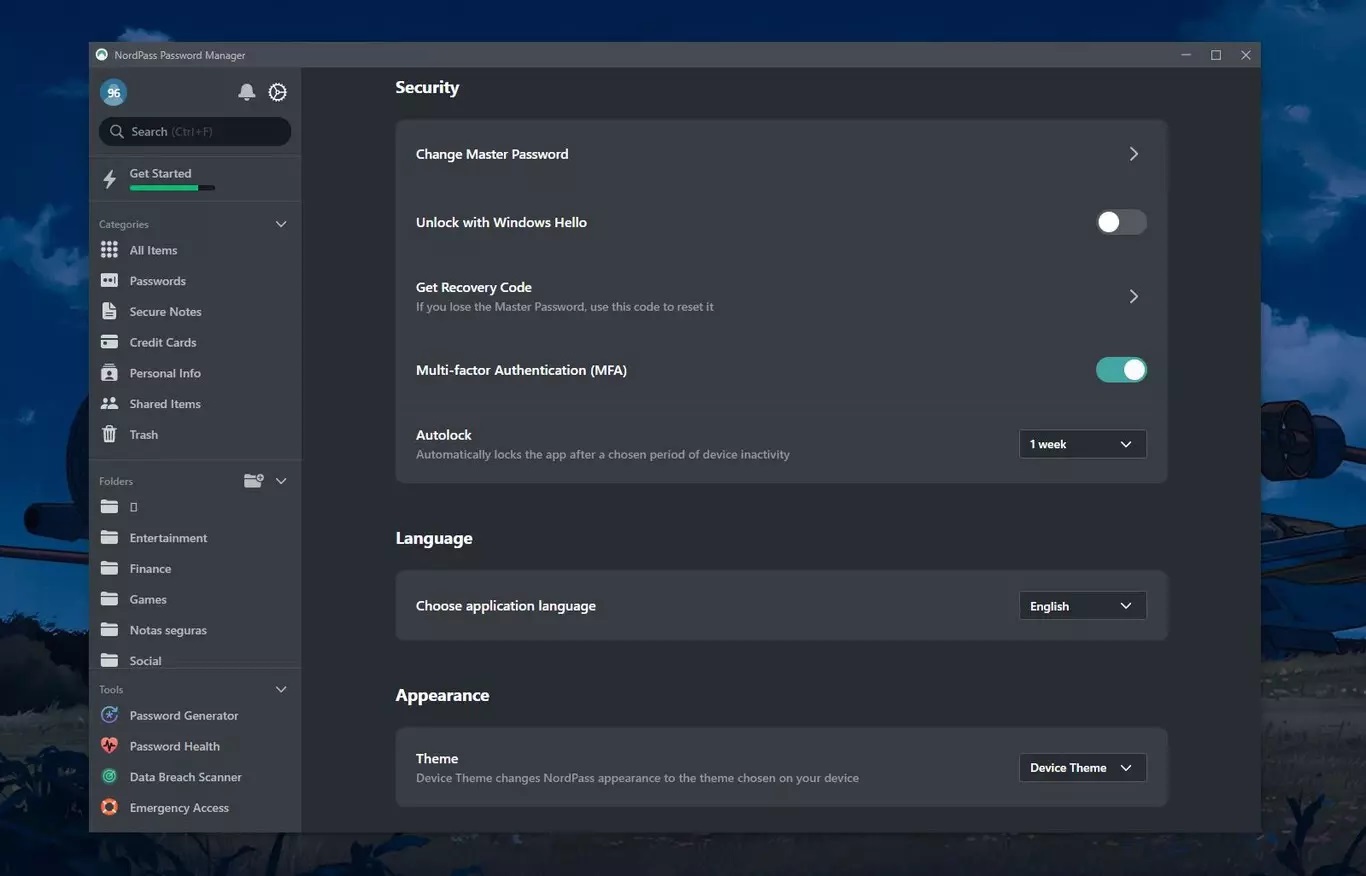Viewport: 1366px width, 876px height.
Task: Open Get Recovery Code option
Action: [781, 296]
